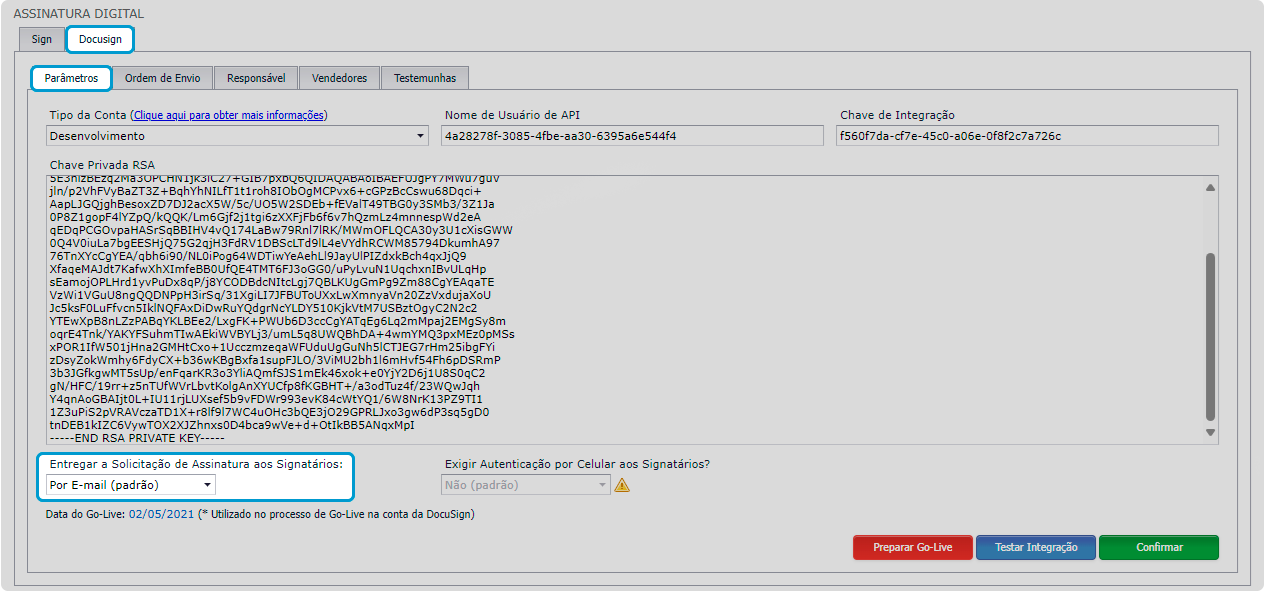This screenshot has height=593, width=1265.
Task: Click the Chave de Integração field
Action: (x=1028, y=136)
